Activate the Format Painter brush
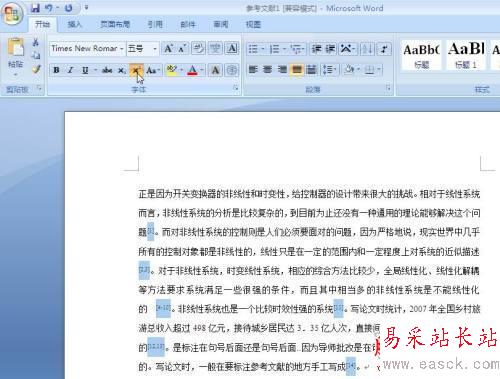Image resolution: width=500 pixels, height=379 pixels. 36,69
